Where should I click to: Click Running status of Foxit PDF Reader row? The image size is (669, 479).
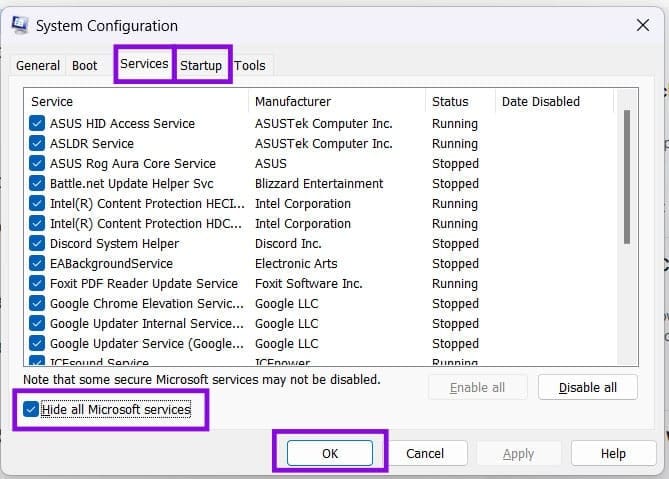point(455,284)
